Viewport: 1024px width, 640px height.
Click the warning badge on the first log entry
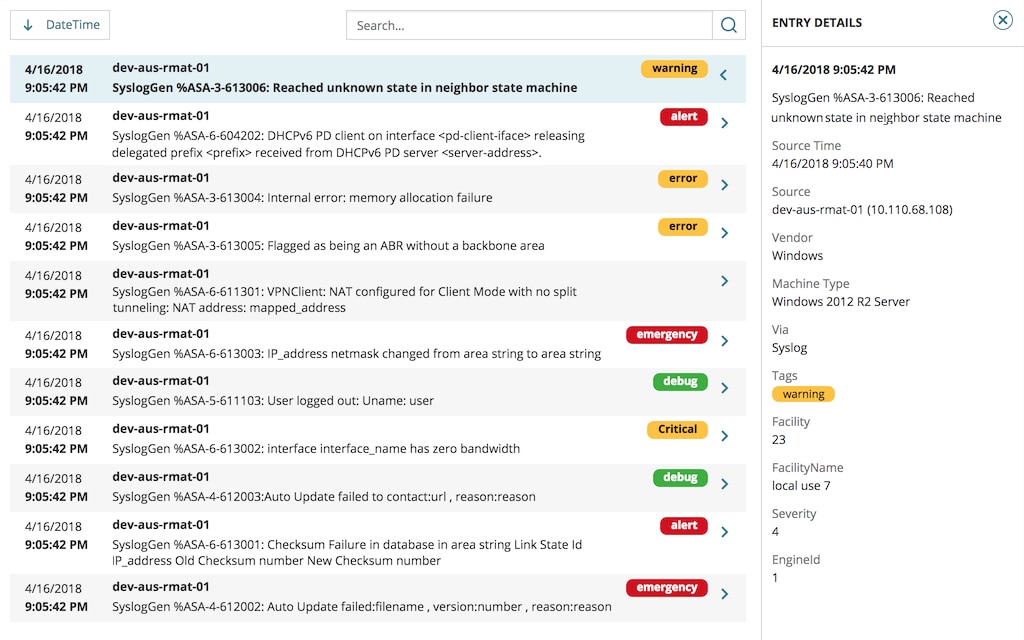(673, 68)
